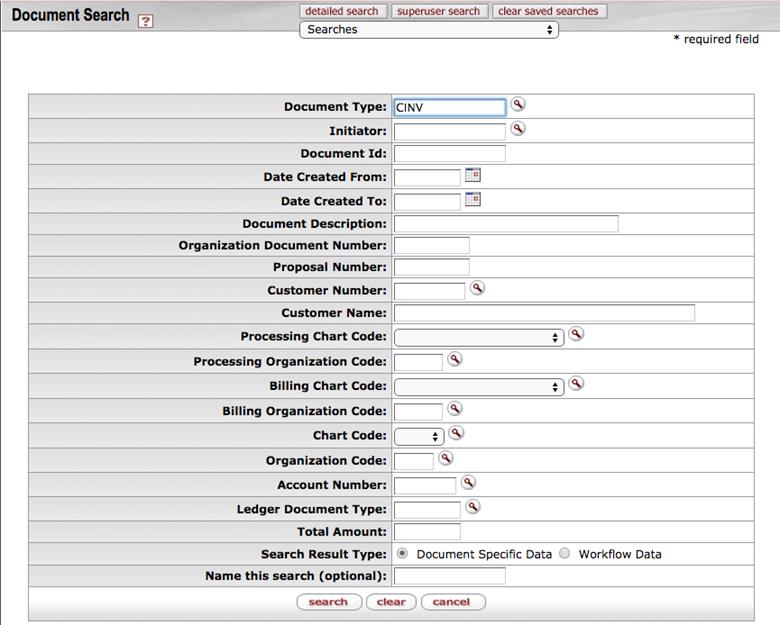Viewport: 780px width, 625px height.
Task: Open lookup icon for Customer Number
Action: click(x=477, y=288)
